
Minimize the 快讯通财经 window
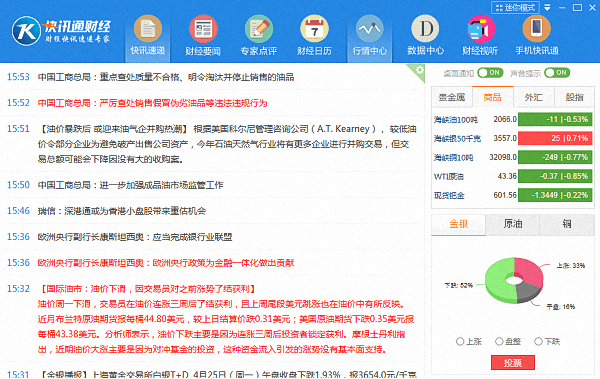point(562,7)
